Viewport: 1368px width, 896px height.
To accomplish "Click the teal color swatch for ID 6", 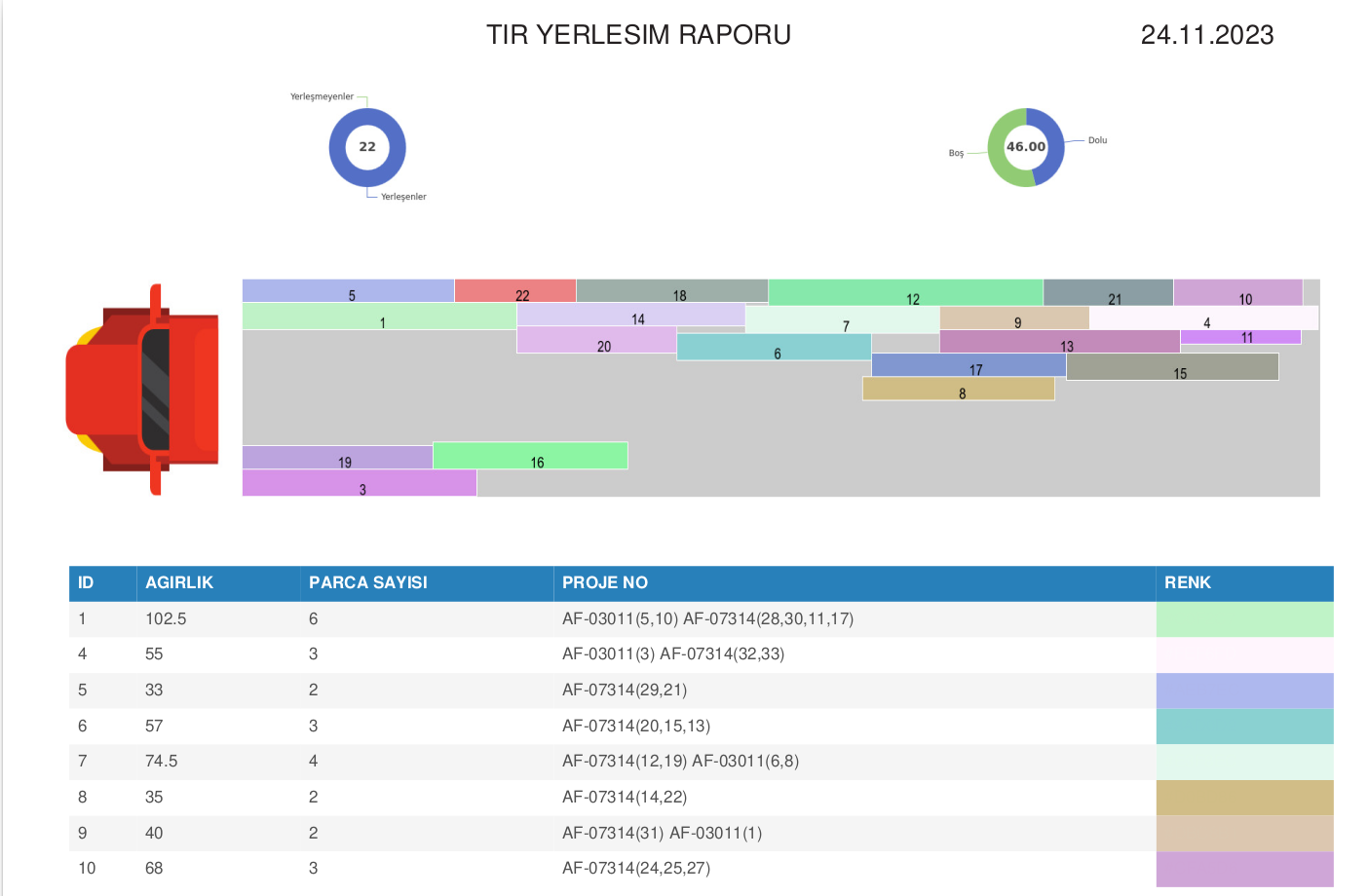I will click(x=1244, y=727).
